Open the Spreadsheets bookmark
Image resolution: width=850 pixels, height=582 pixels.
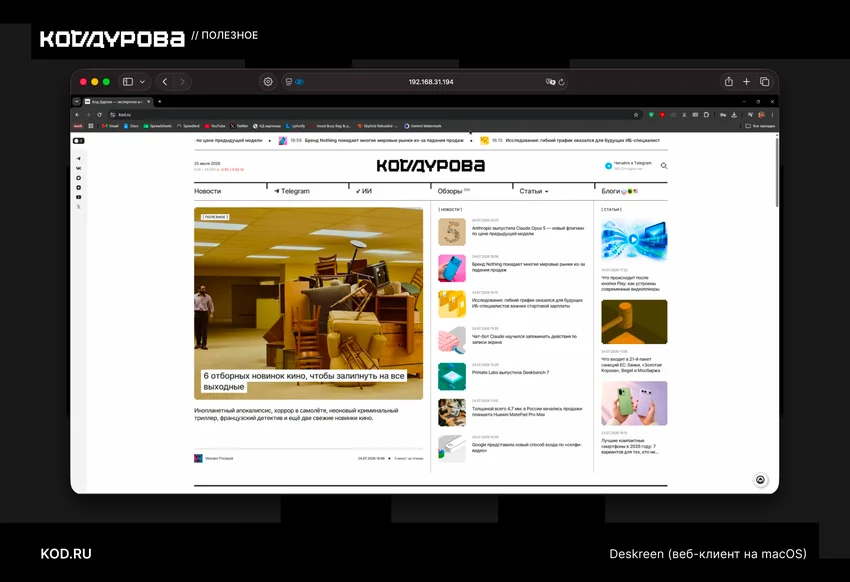point(157,126)
